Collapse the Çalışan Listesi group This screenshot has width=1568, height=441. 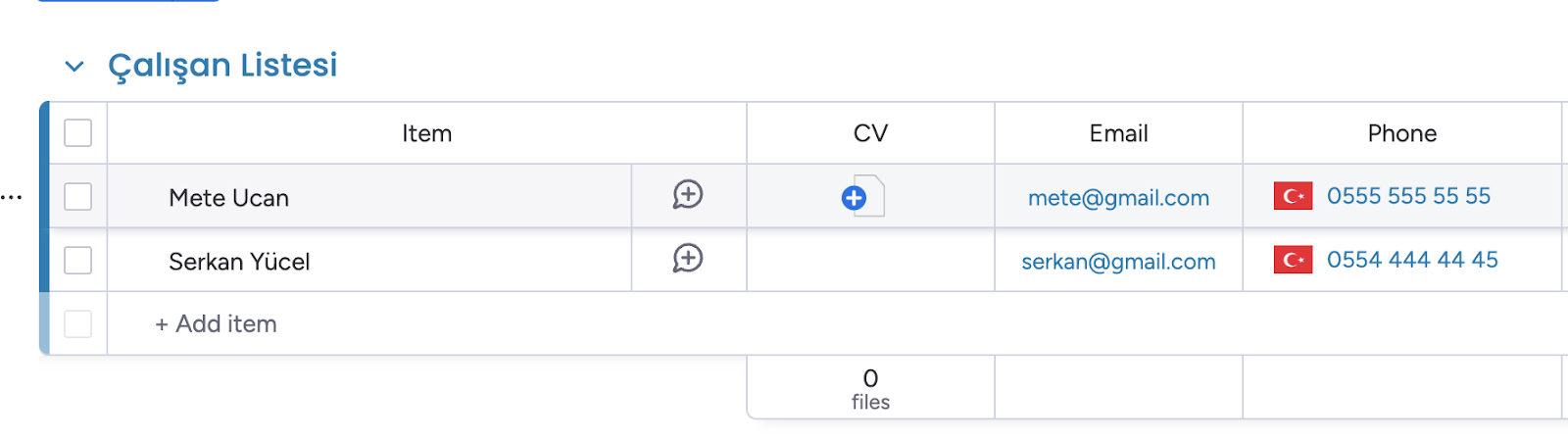coord(74,67)
